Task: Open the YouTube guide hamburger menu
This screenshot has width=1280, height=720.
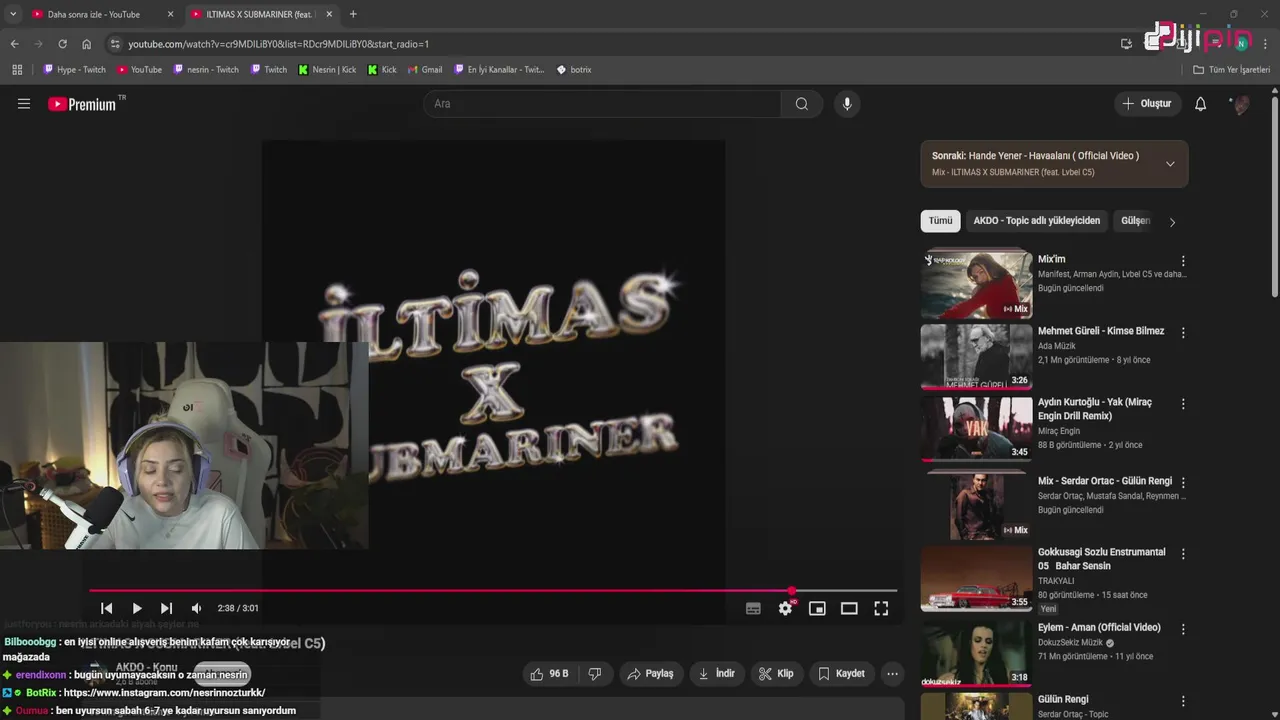Action: click(x=24, y=104)
